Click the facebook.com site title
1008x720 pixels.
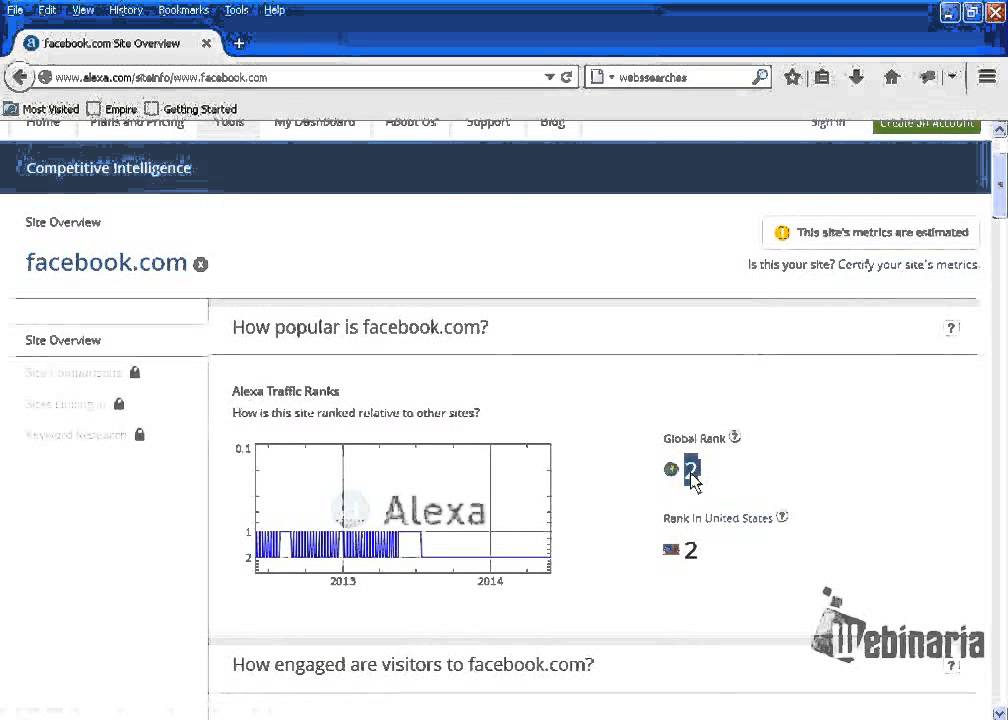pos(106,262)
